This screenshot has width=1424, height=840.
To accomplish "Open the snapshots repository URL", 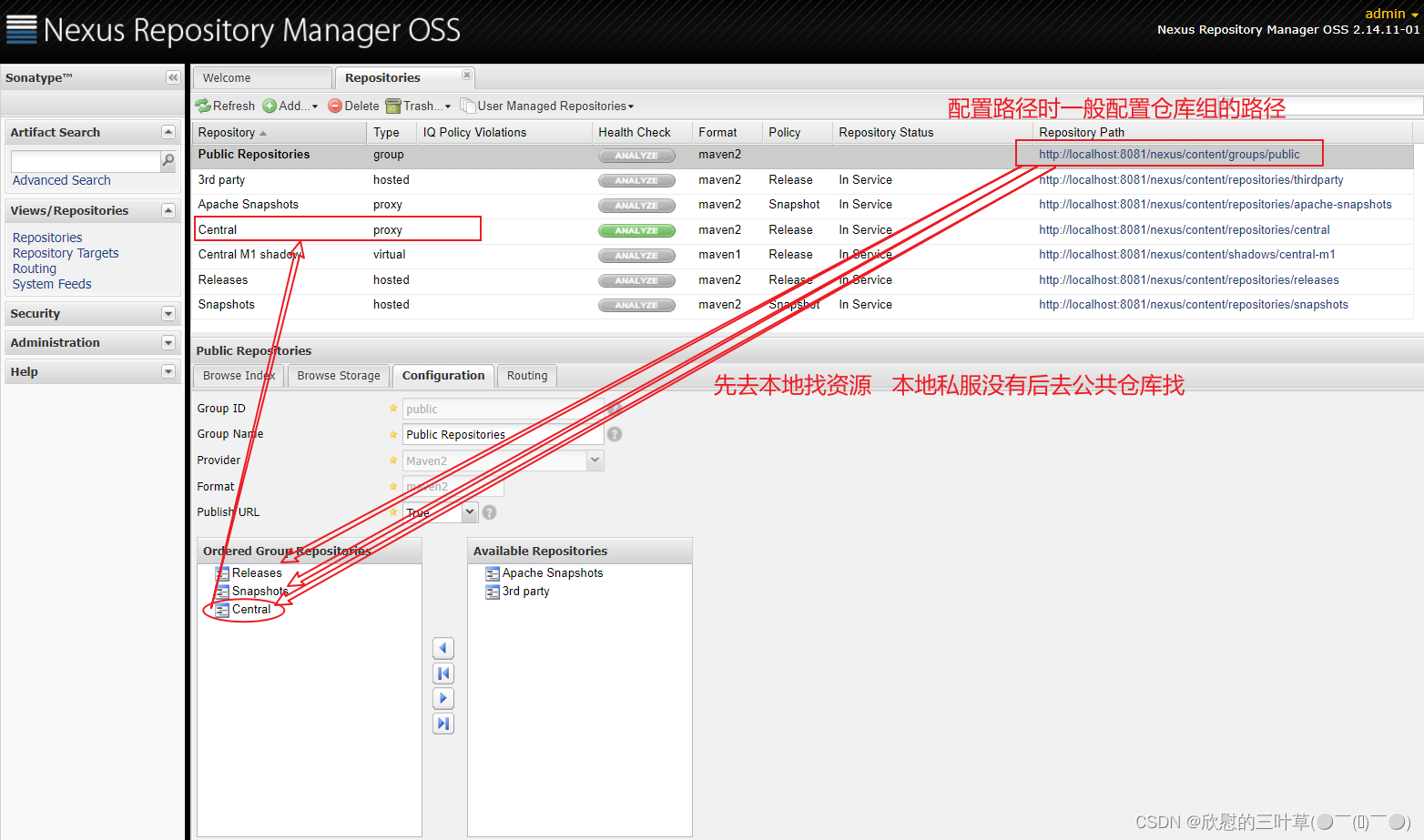I will 1194,305.
